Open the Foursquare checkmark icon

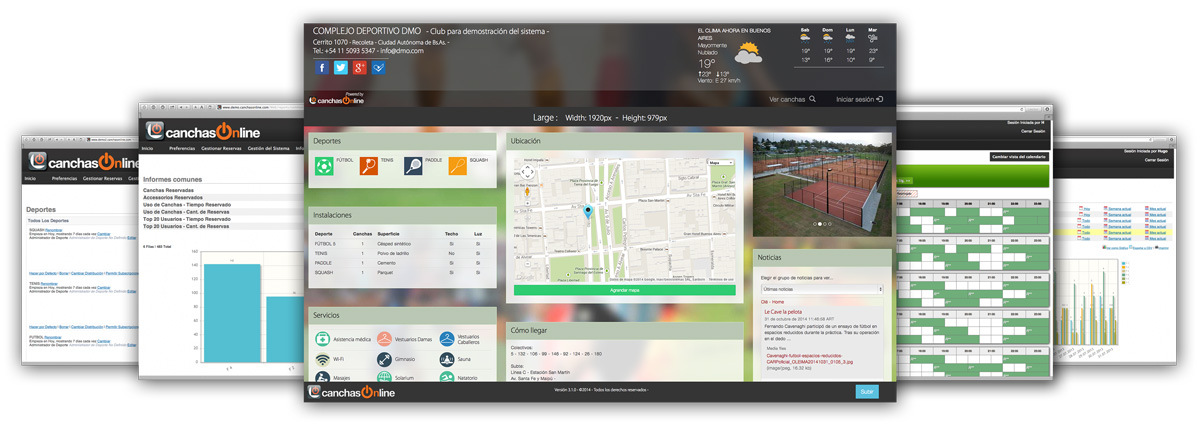379,68
